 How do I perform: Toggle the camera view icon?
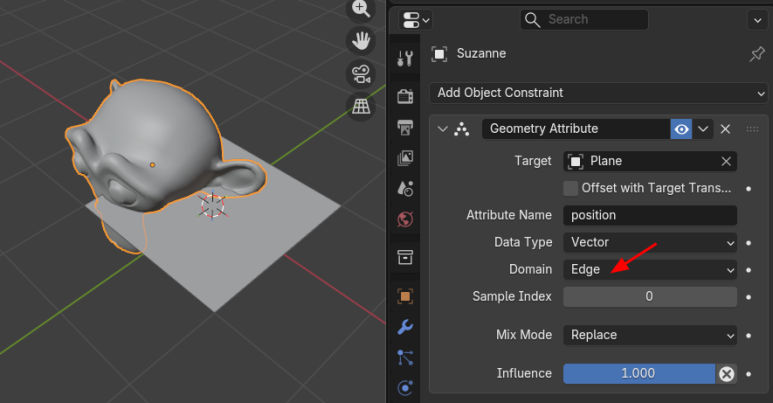coord(361,74)
